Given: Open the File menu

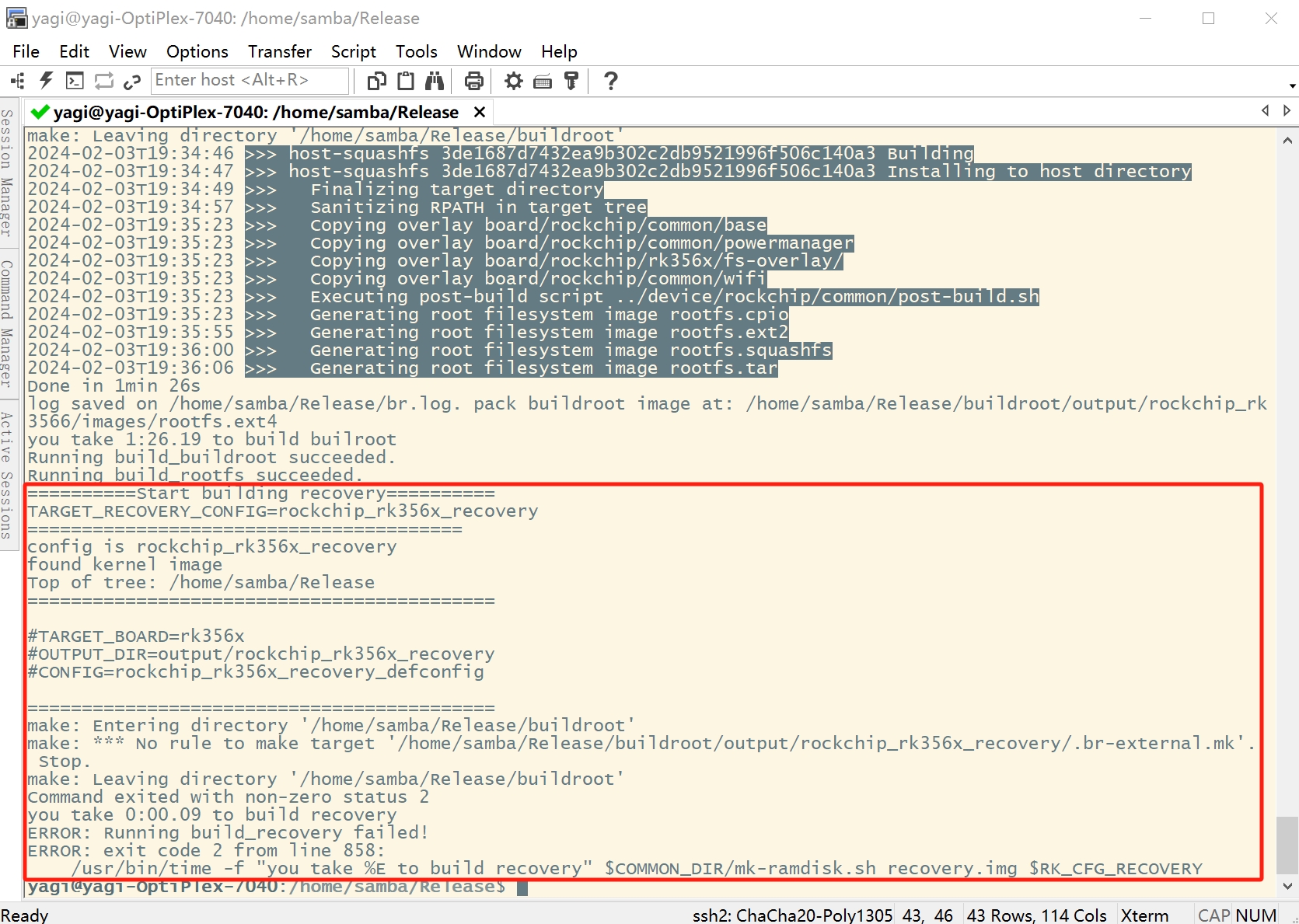Looking at the screenshot, I should point(26,51).
